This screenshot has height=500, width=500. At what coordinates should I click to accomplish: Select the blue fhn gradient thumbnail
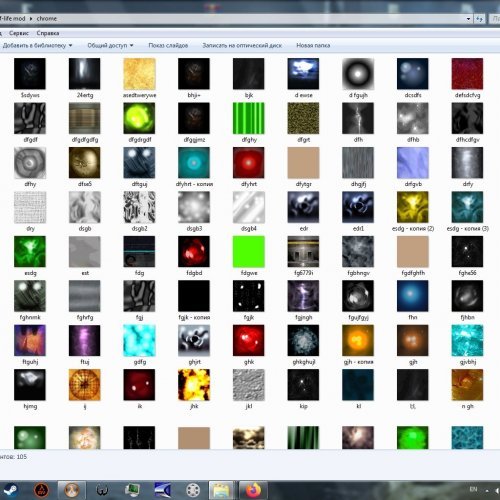click(413, 296)
